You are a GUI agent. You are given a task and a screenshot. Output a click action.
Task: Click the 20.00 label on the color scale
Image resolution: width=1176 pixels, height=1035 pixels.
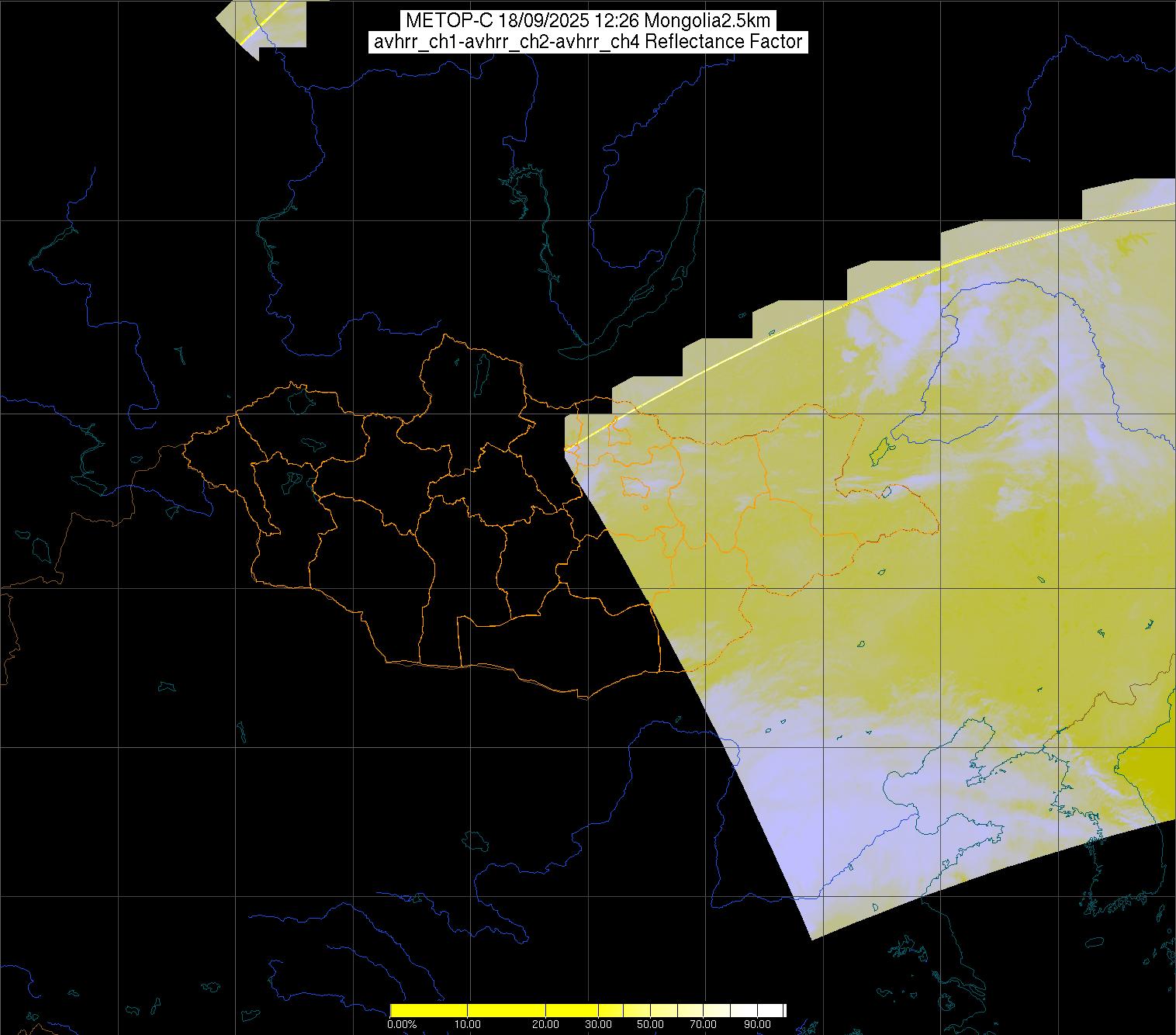(545, 1024)
